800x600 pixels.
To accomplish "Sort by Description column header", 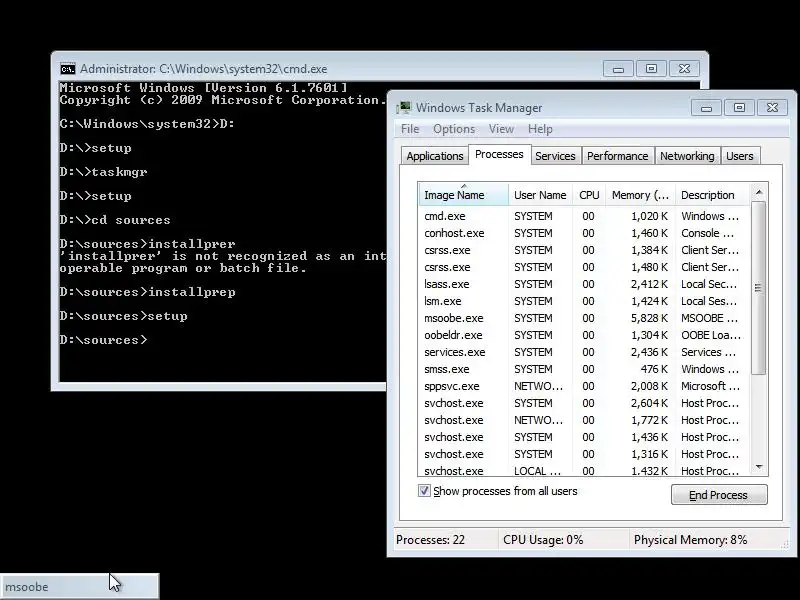I will (x=712, y=195).
